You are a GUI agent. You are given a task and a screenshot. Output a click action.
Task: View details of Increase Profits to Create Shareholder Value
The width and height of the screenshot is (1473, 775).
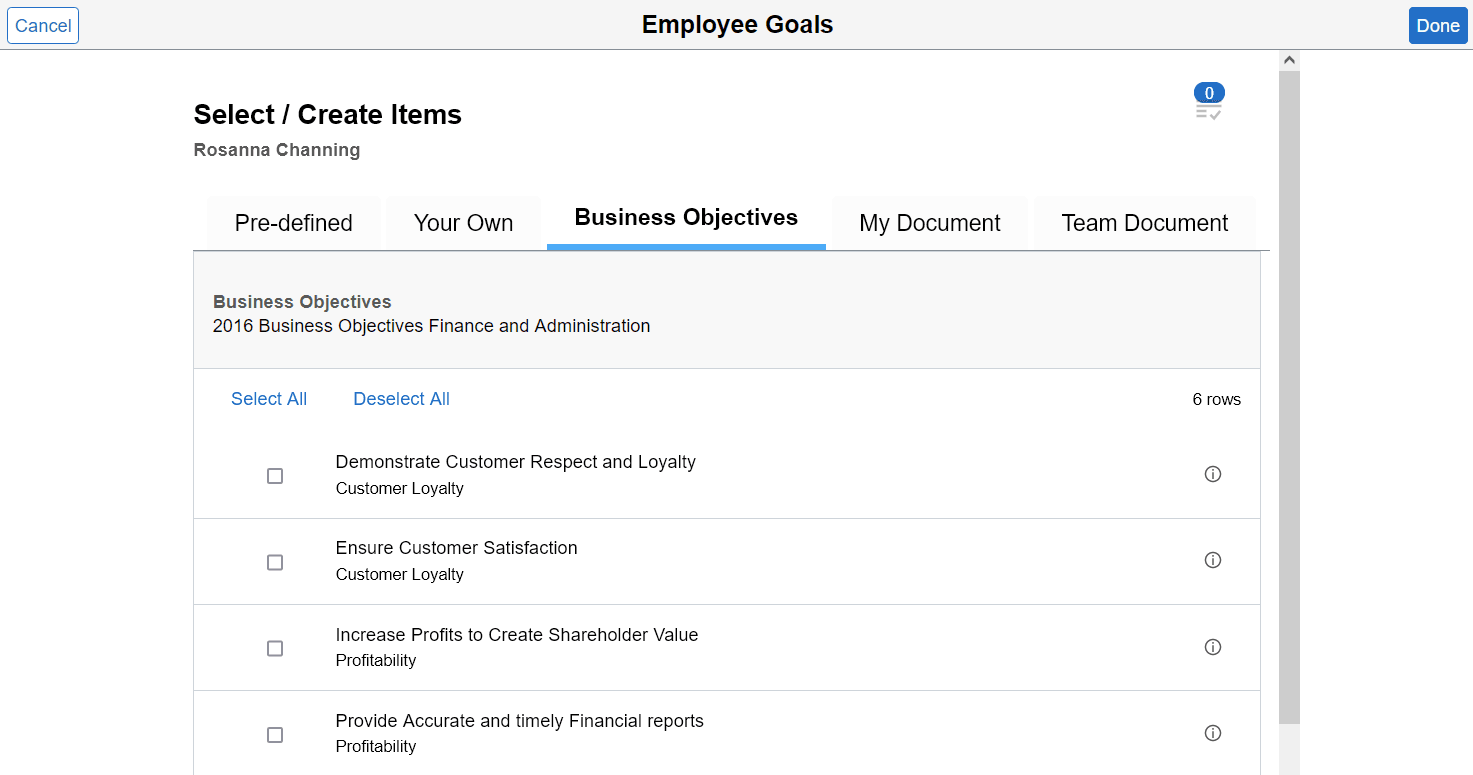(1213, 647)
